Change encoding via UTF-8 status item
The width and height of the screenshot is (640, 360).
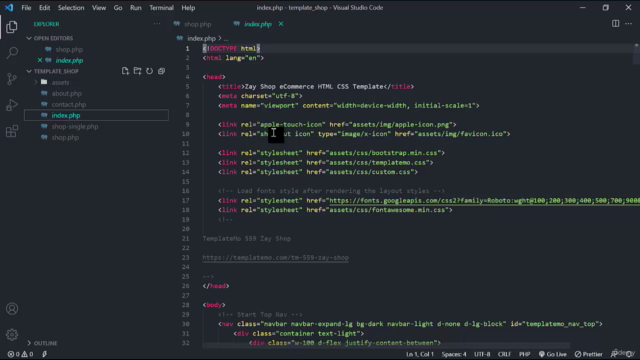click(x=482, y=354)
